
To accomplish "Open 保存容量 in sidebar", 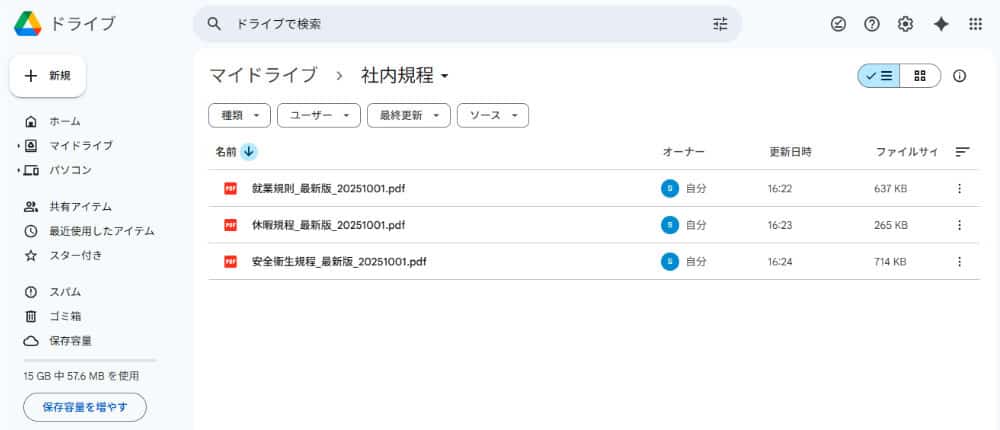I will tap(71, 341).
